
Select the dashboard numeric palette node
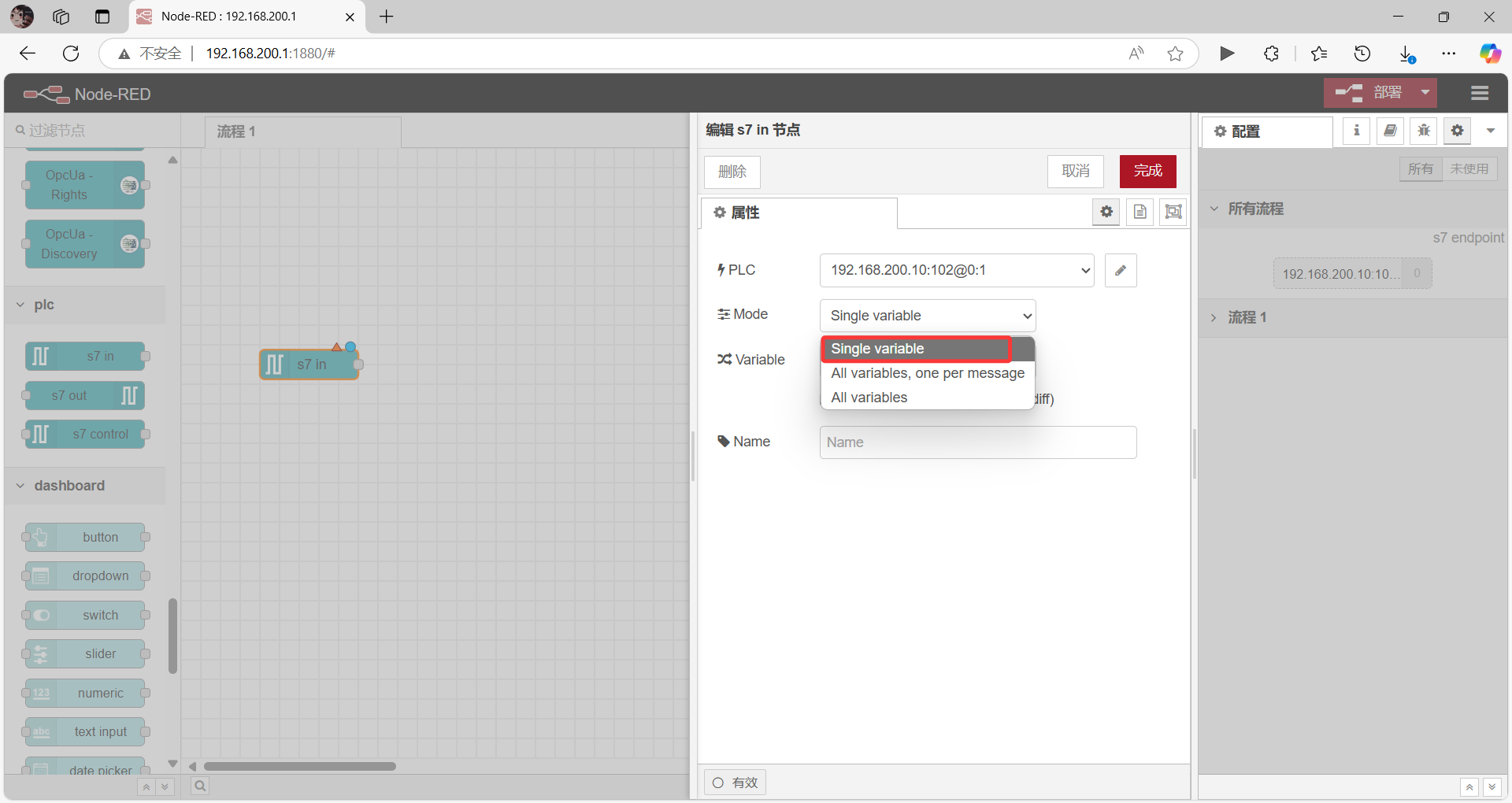pyautogui.click(x=85, y=693)
